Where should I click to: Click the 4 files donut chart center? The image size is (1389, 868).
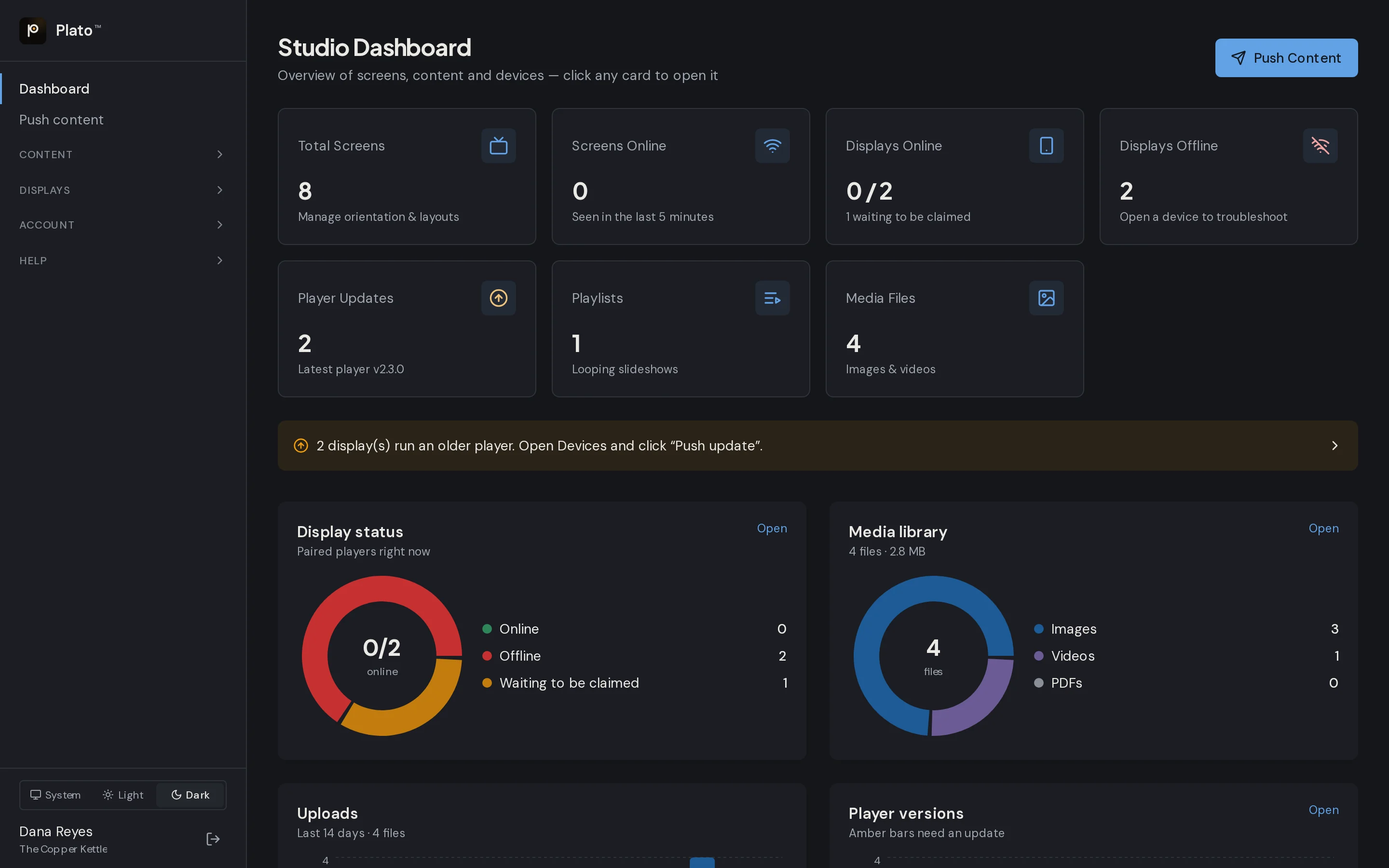(x=933, y=656)
